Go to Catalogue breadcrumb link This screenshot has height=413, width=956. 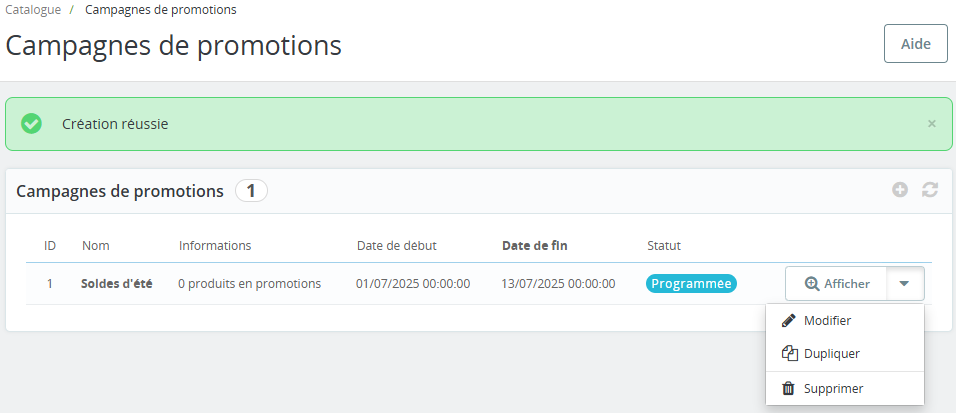33,10
